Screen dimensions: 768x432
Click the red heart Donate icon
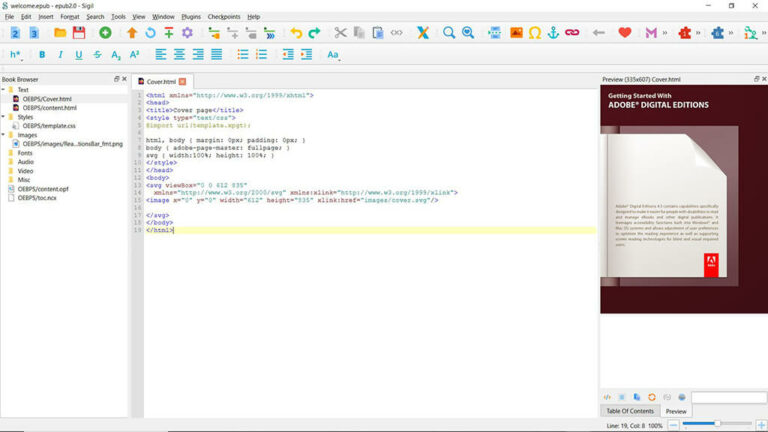[x=625, y=33]
